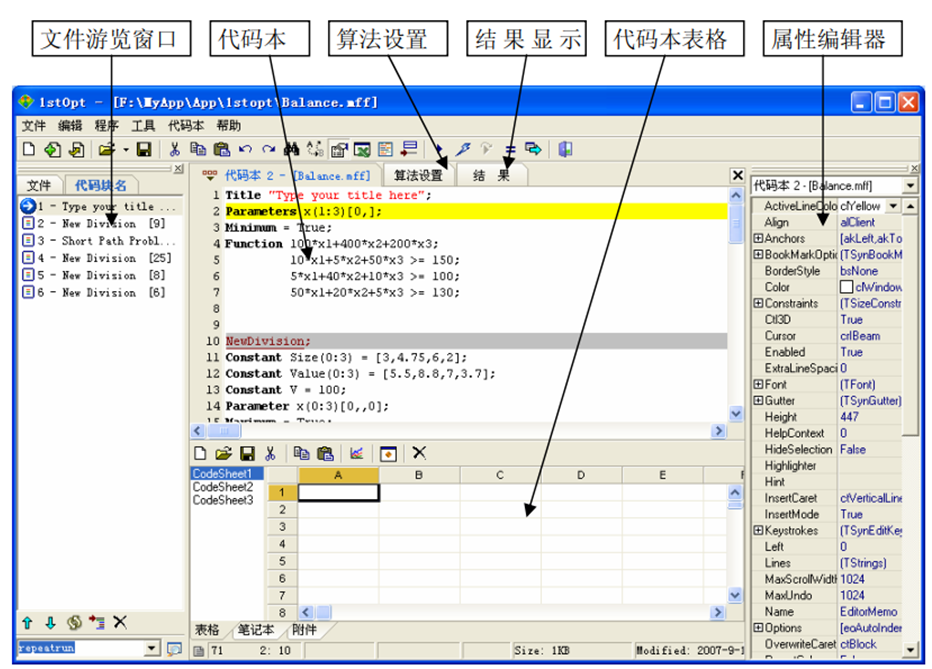Click the move block down arrow icon
Viewport: 932px width, 669px height.
51,622
